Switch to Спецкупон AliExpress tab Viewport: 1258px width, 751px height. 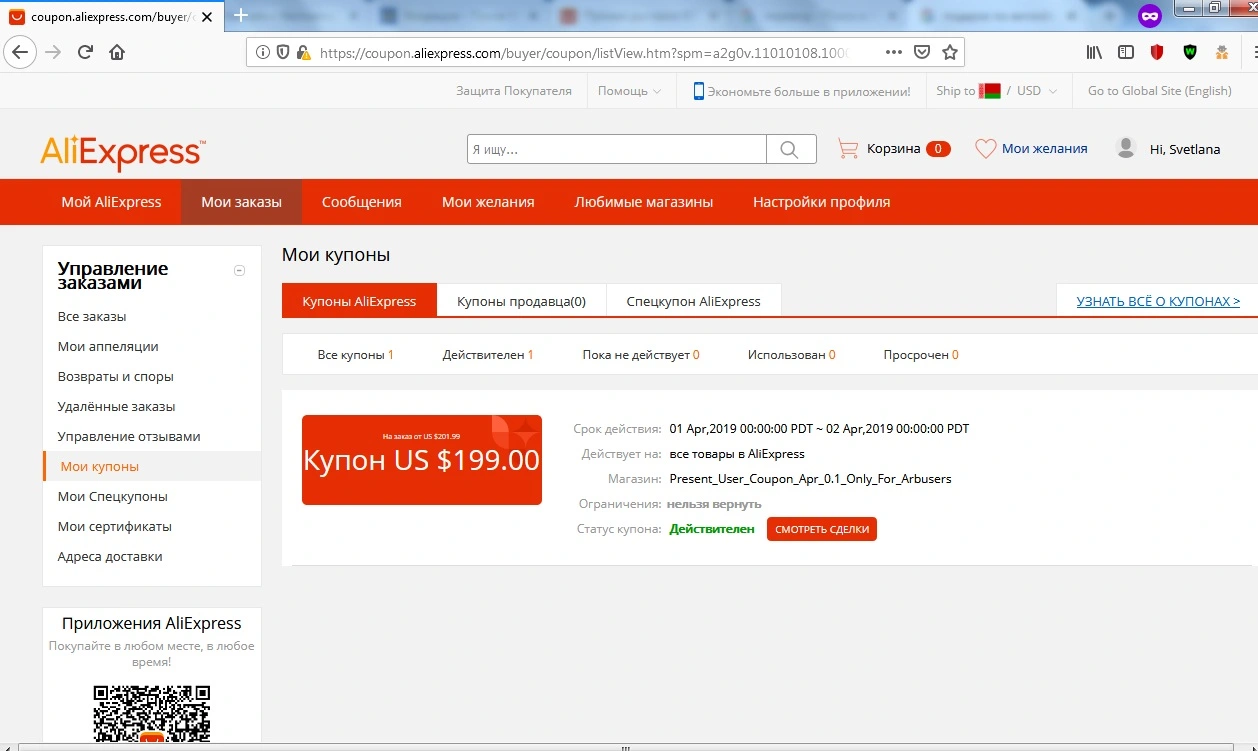tap(693, 301)
